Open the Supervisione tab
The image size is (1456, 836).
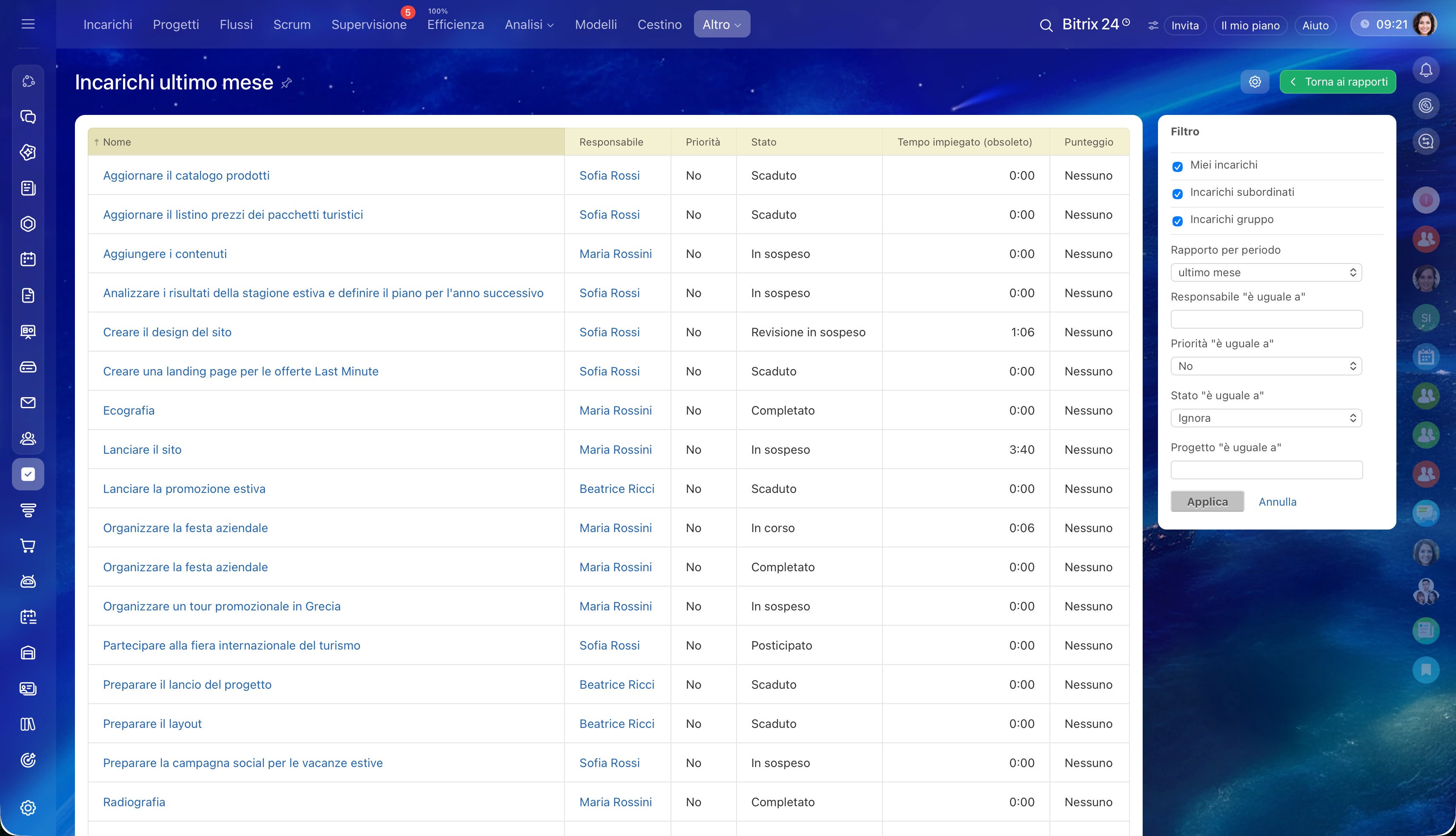[369, 24]
